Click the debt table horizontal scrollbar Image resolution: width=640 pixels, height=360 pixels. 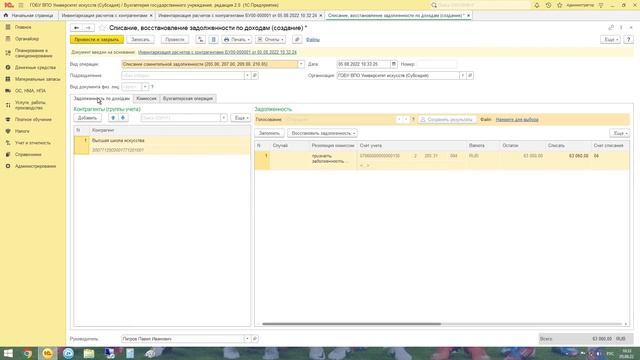click(x=351, y=324)
